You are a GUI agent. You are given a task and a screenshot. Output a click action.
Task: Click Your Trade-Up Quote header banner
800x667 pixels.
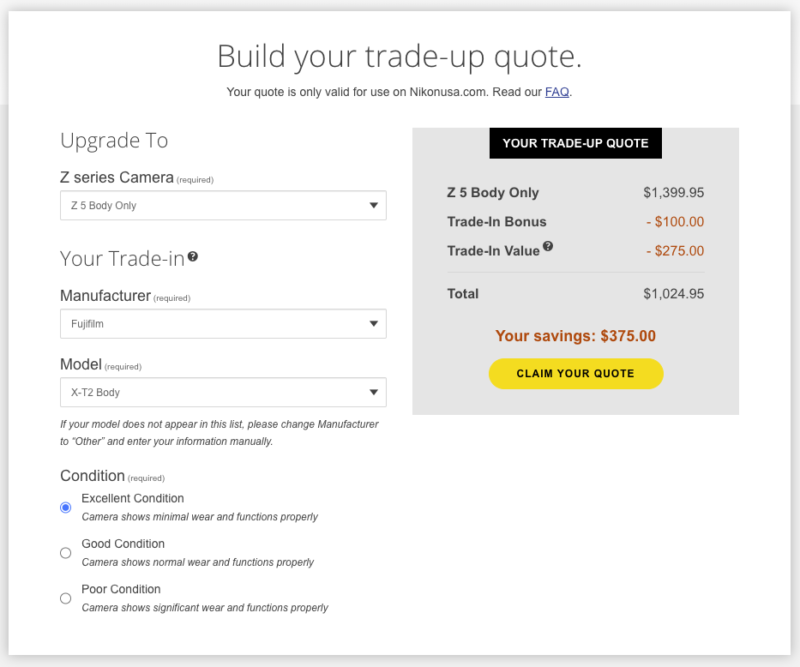(x=575, y=143)
